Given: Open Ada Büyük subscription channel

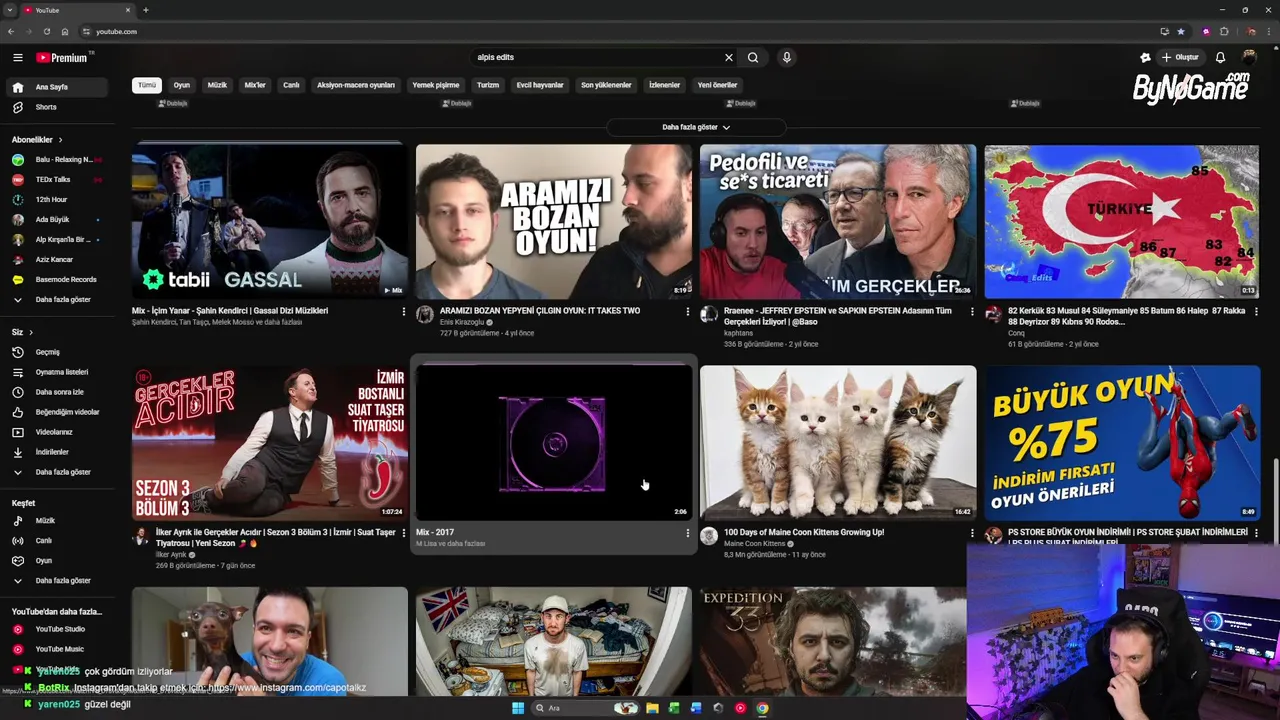Looking at the screenshot, I should (x=56, y=220).
